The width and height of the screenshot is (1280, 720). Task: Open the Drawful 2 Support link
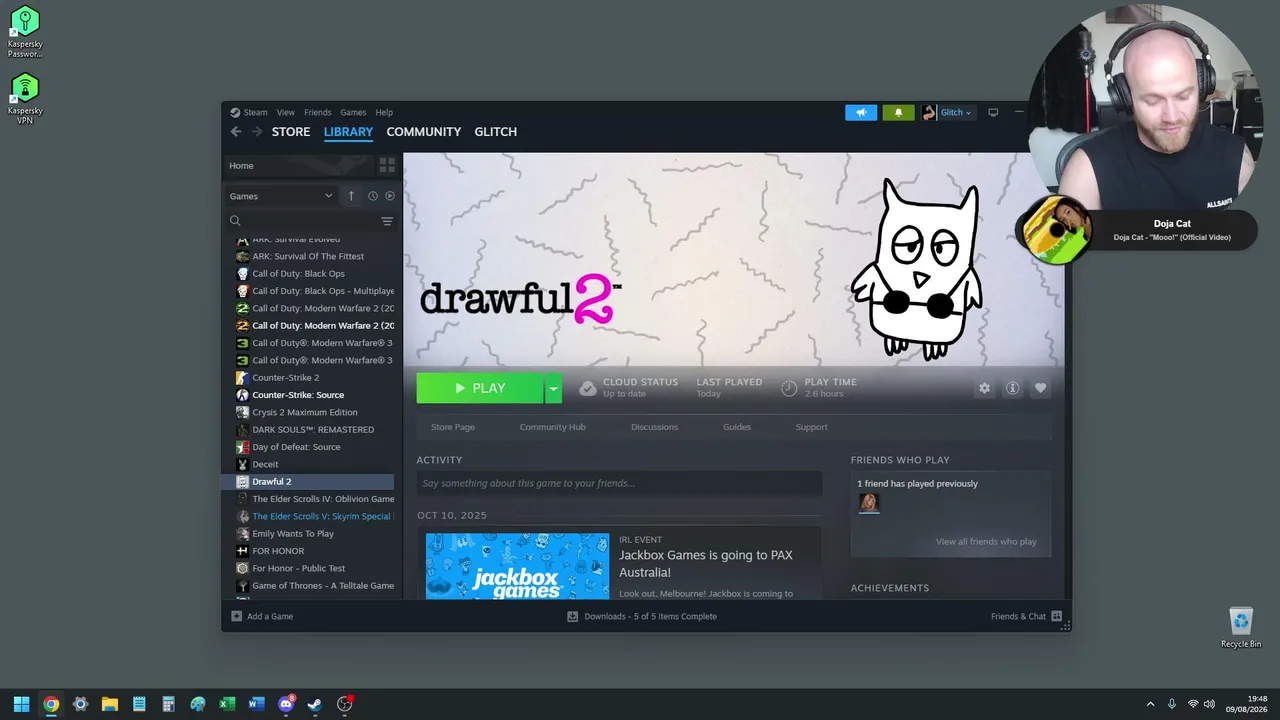812,427
